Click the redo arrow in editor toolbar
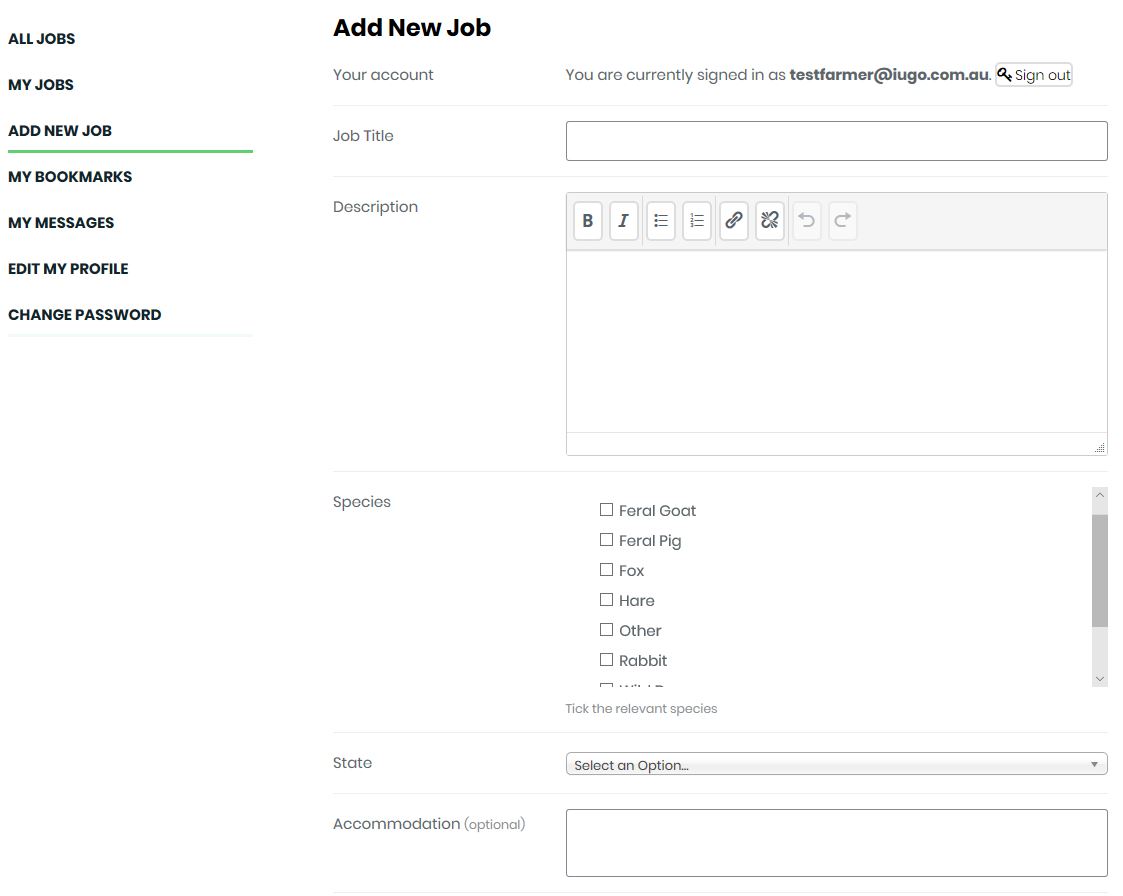The width and height of the screenshot is (1123, 896). click(x=843, y=221)
